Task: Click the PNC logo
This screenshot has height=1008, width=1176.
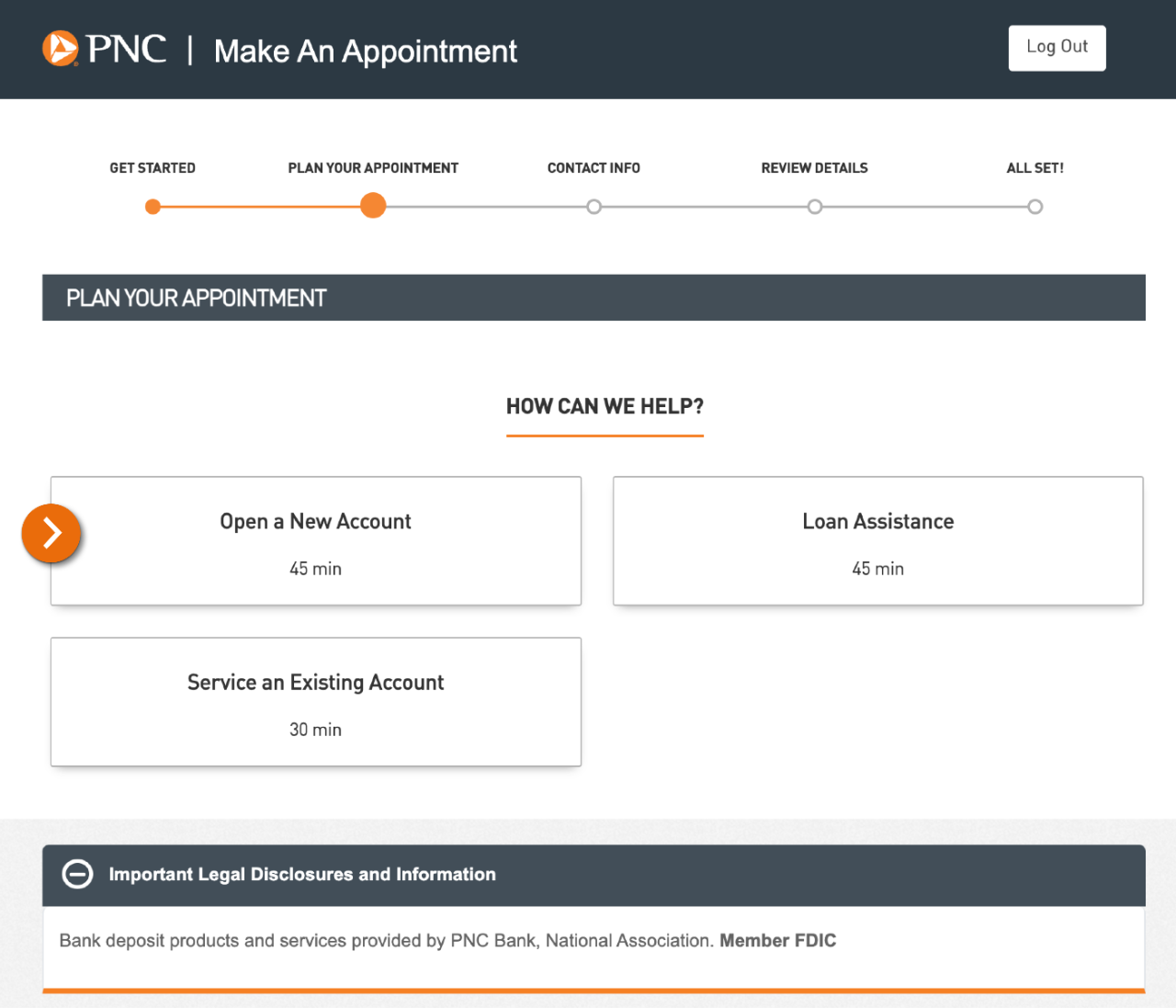Action: coord(103,48)
